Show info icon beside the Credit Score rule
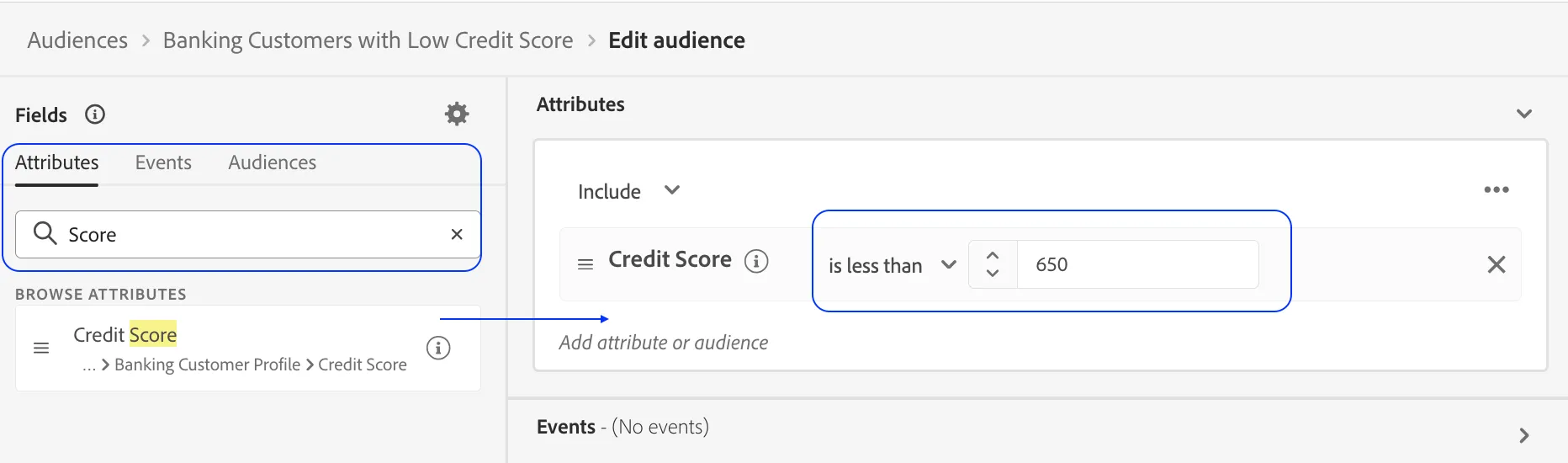 point(756,261)
